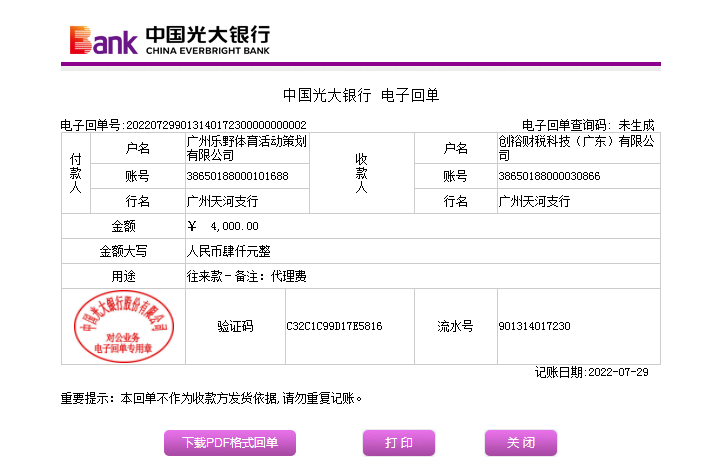Viewport: 712px width, 470px height.
Task: Click the 验证码 label cell
Action: [x=235, y=326]
